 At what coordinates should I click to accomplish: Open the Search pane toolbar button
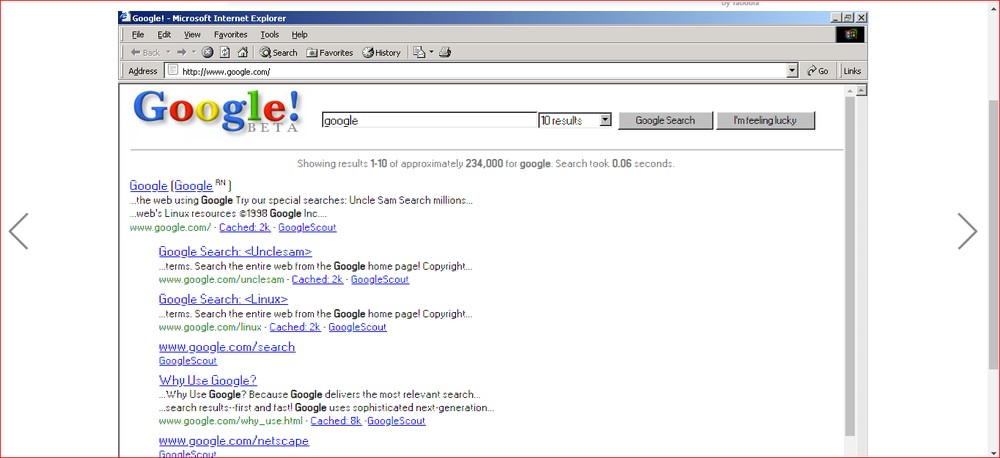[279, 52]
